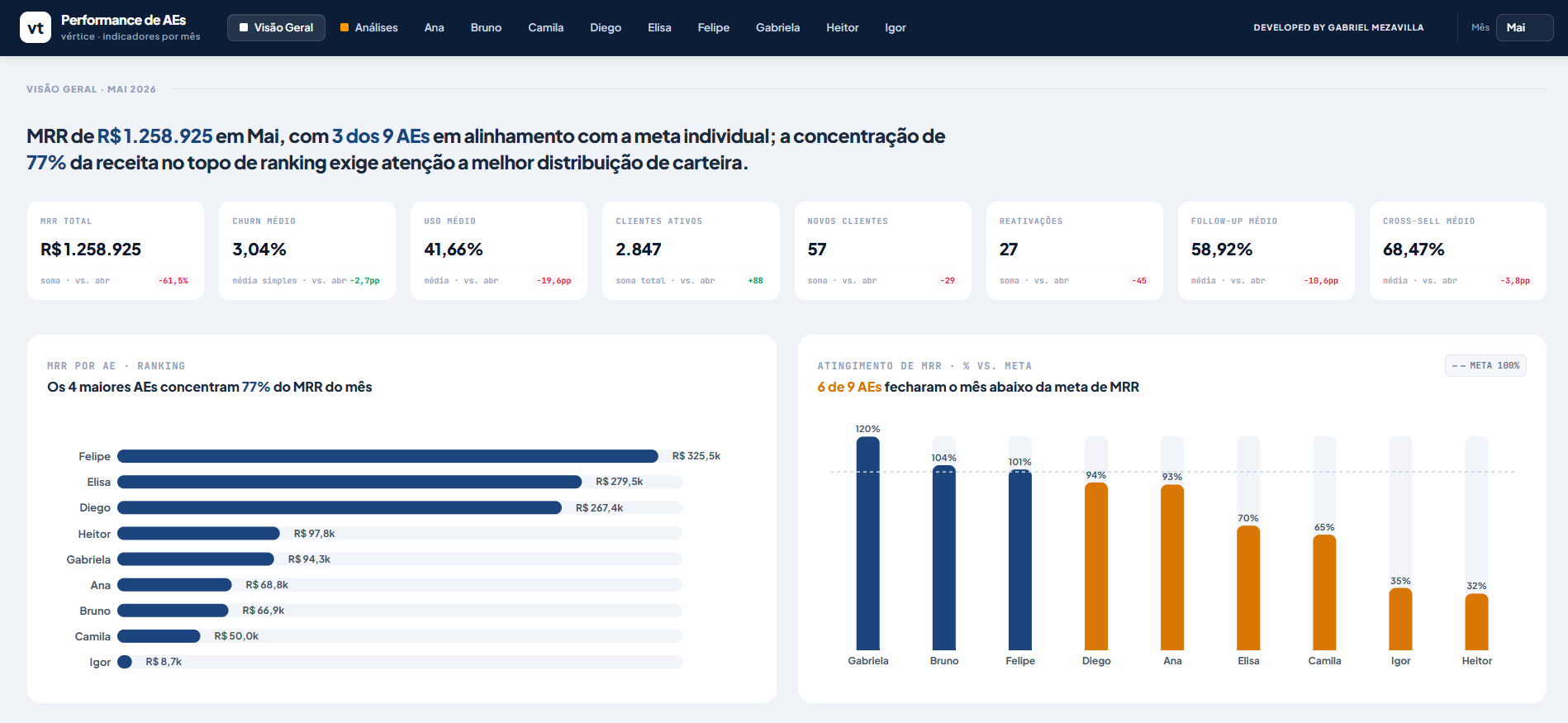Image resolution: width=1568 pixels, height=723 pixels.
Task: Open Elisa's tab
Action: tap(659, 27)
